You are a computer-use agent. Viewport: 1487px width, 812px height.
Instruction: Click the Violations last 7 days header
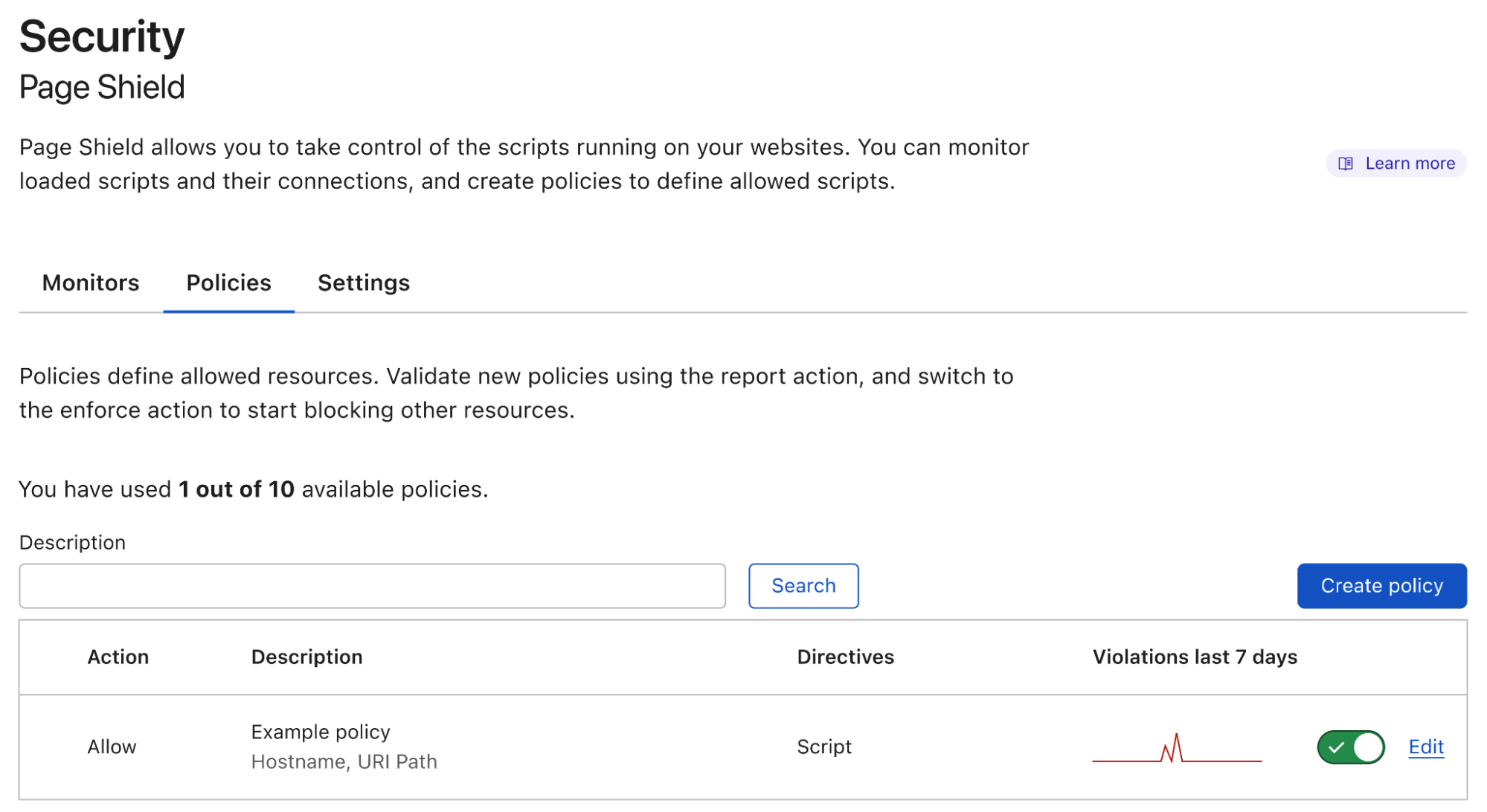pos(1194,657)
